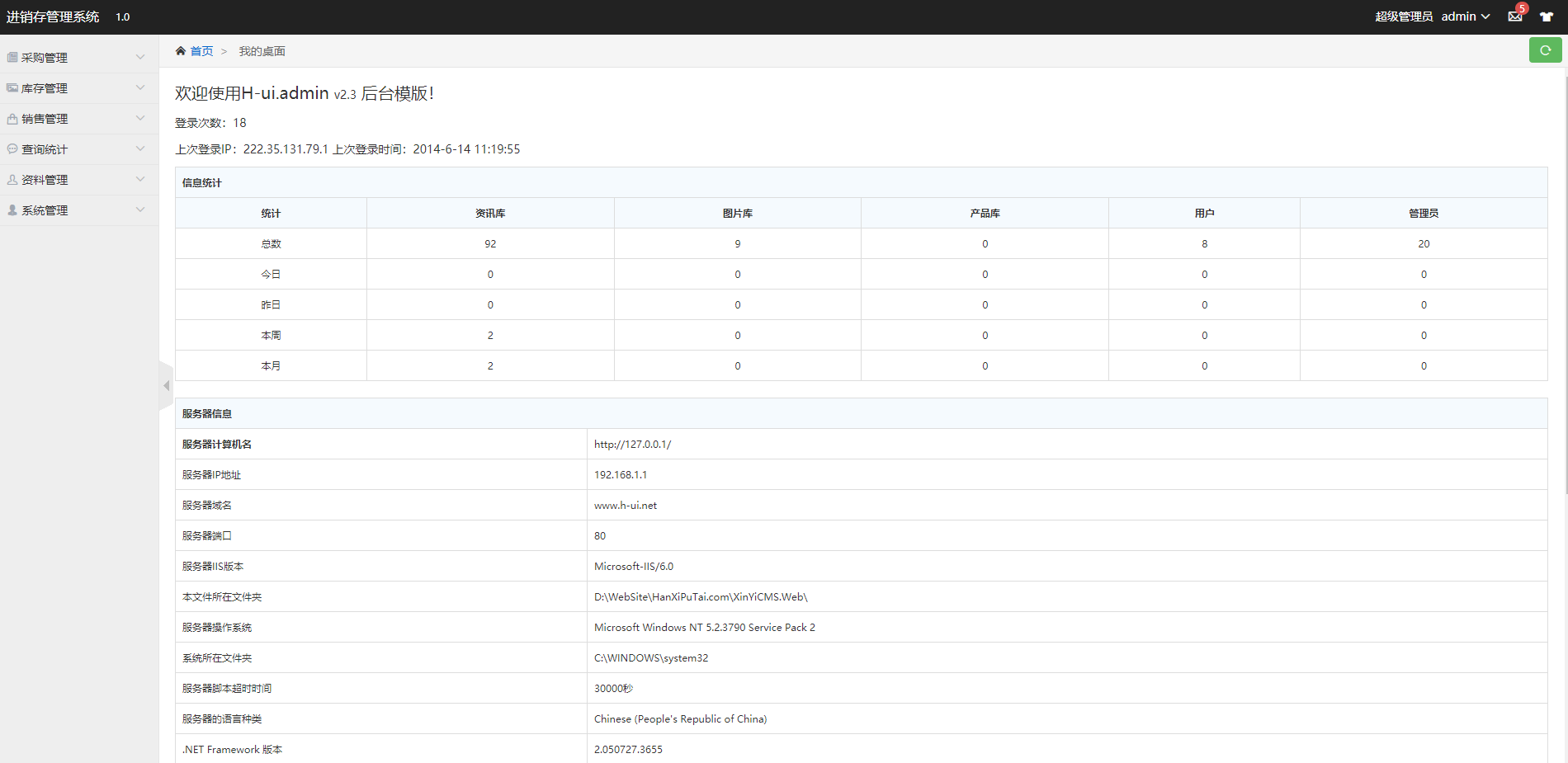Collapse sidebar with the arrow handle
This screenshot has width=1568, height=763.
(x=166, y=385)
